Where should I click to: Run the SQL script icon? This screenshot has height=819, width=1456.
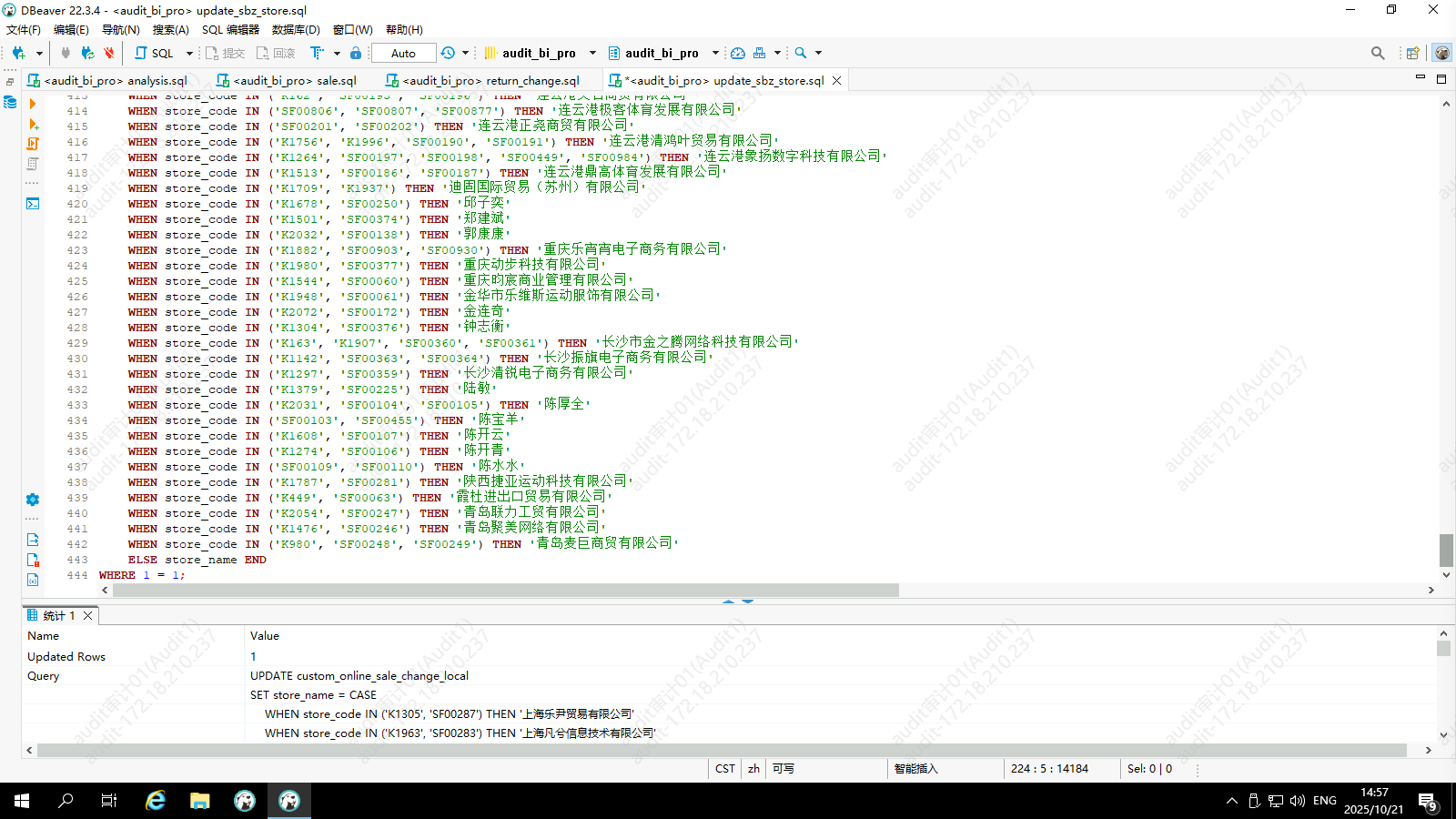[x=33, y=144]
